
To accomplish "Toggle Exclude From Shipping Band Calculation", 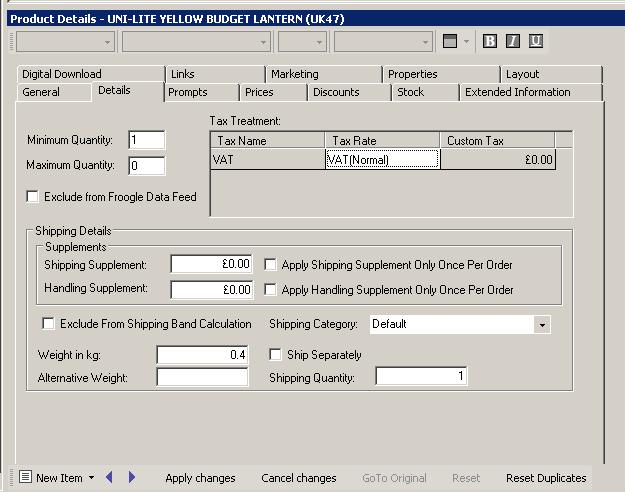I will [x=48, y=324].
